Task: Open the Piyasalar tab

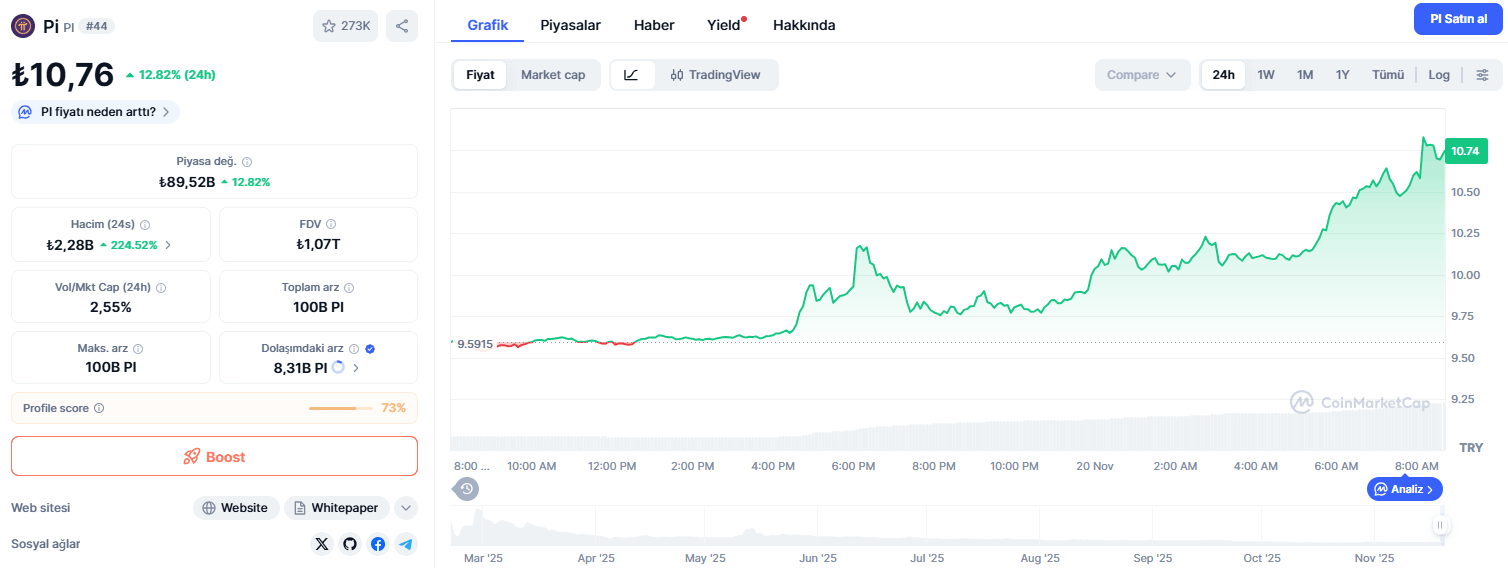Action: pos(571,25)
